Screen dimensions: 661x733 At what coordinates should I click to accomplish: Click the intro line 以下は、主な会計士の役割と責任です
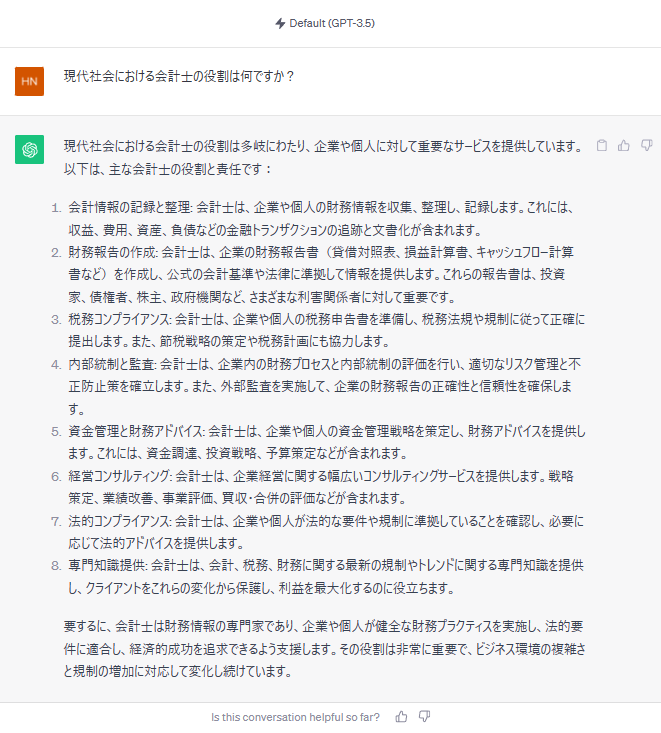click(168, 169)
